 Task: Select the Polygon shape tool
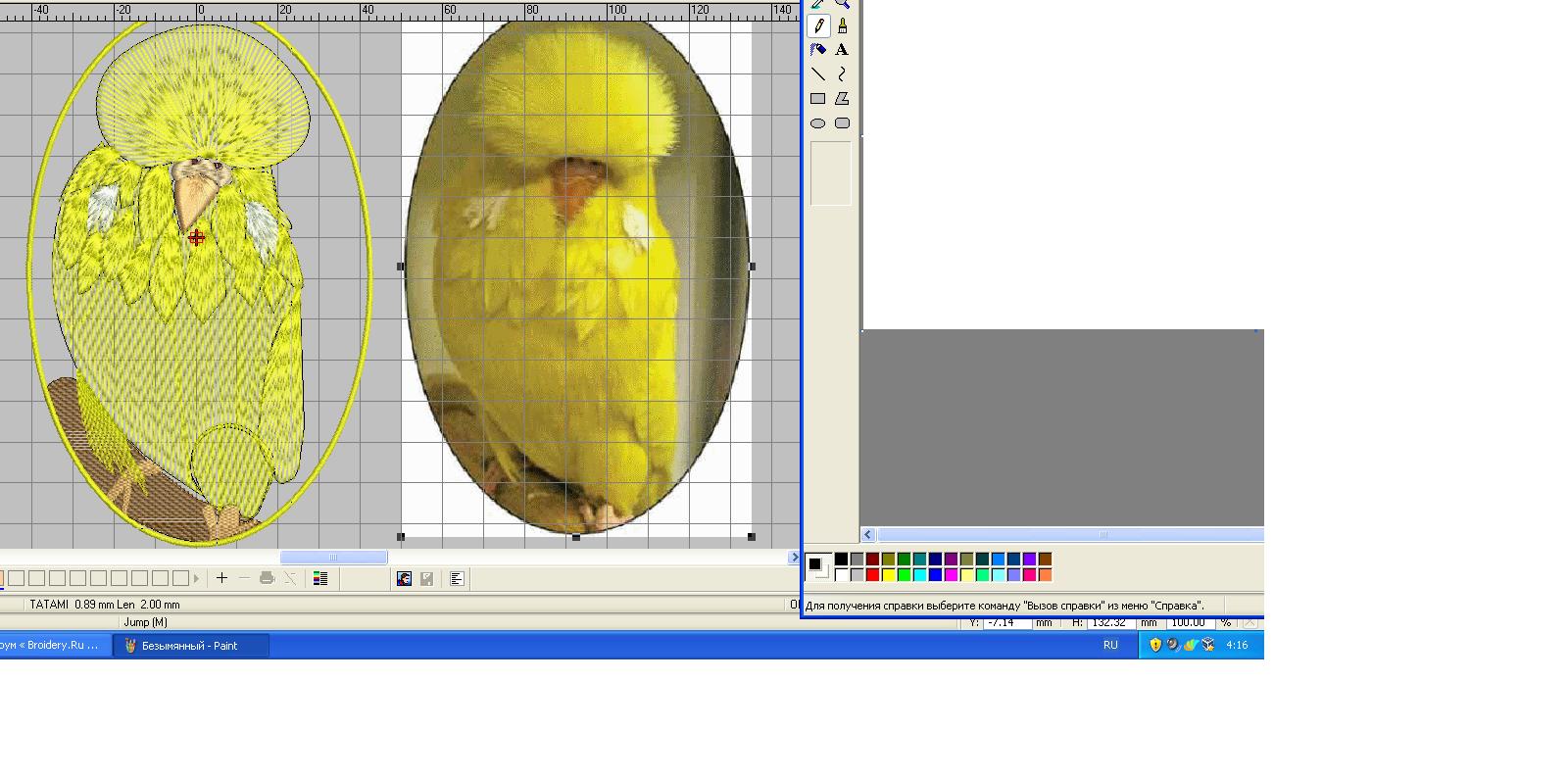pos(842,99)
